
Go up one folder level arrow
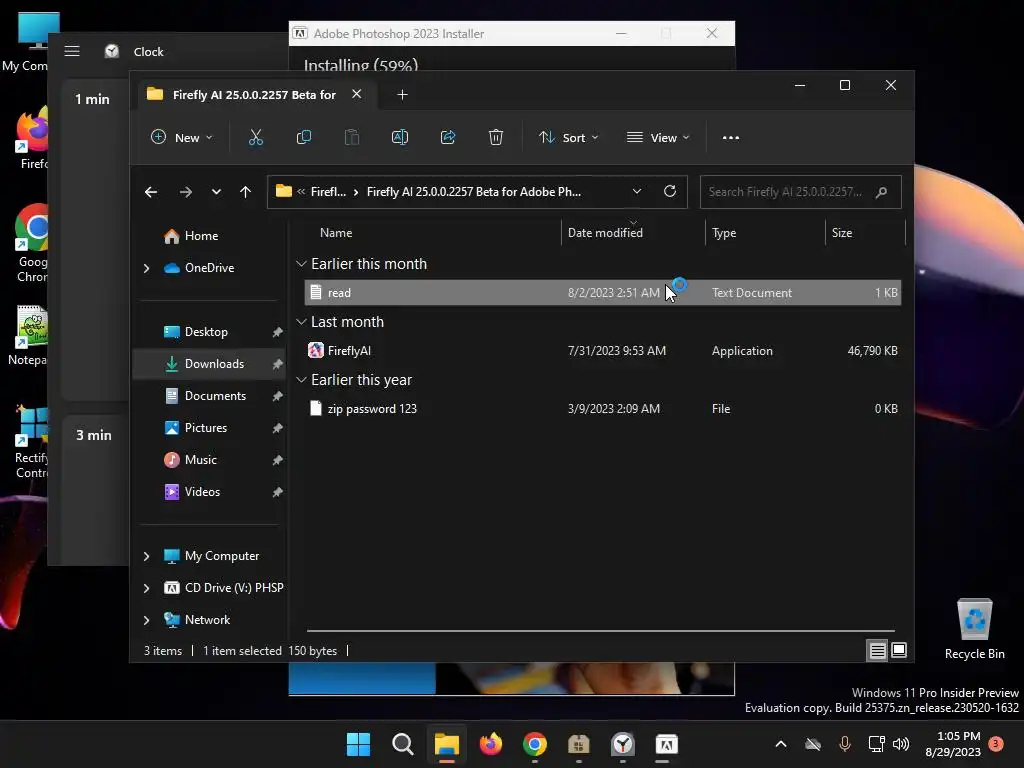(246, 192)
